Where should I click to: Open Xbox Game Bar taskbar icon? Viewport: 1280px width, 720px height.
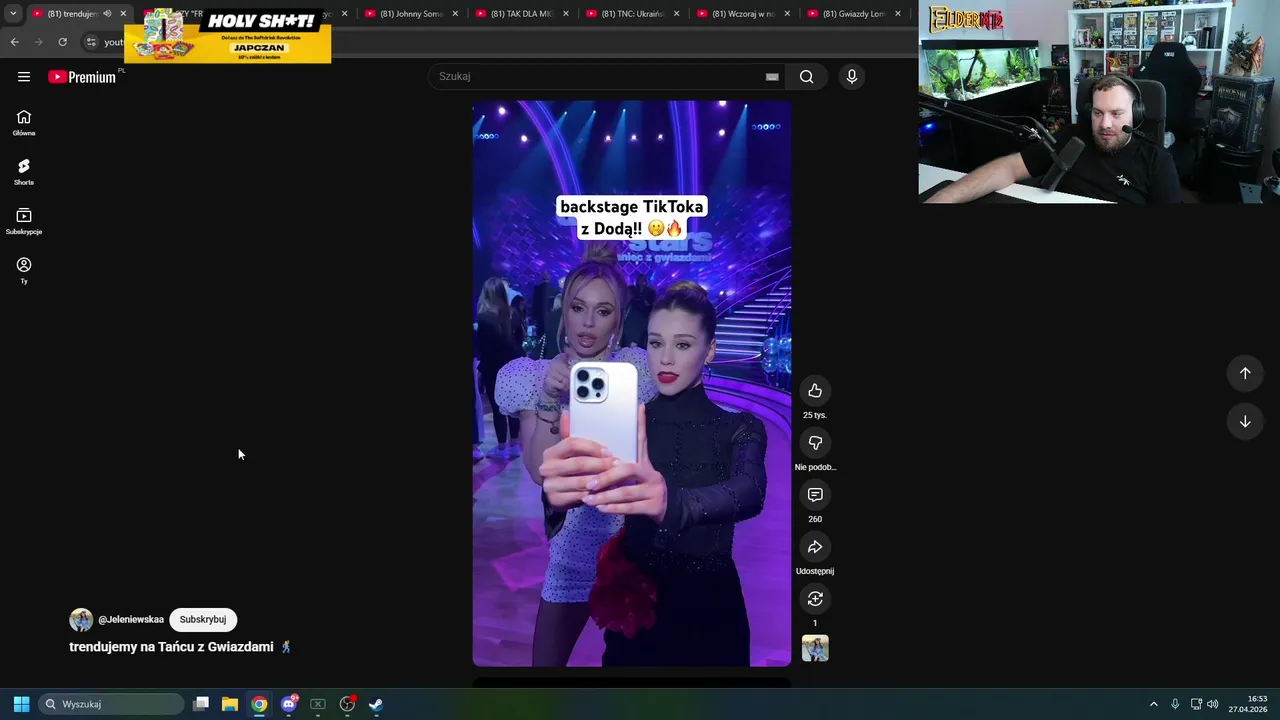point(318,704)
